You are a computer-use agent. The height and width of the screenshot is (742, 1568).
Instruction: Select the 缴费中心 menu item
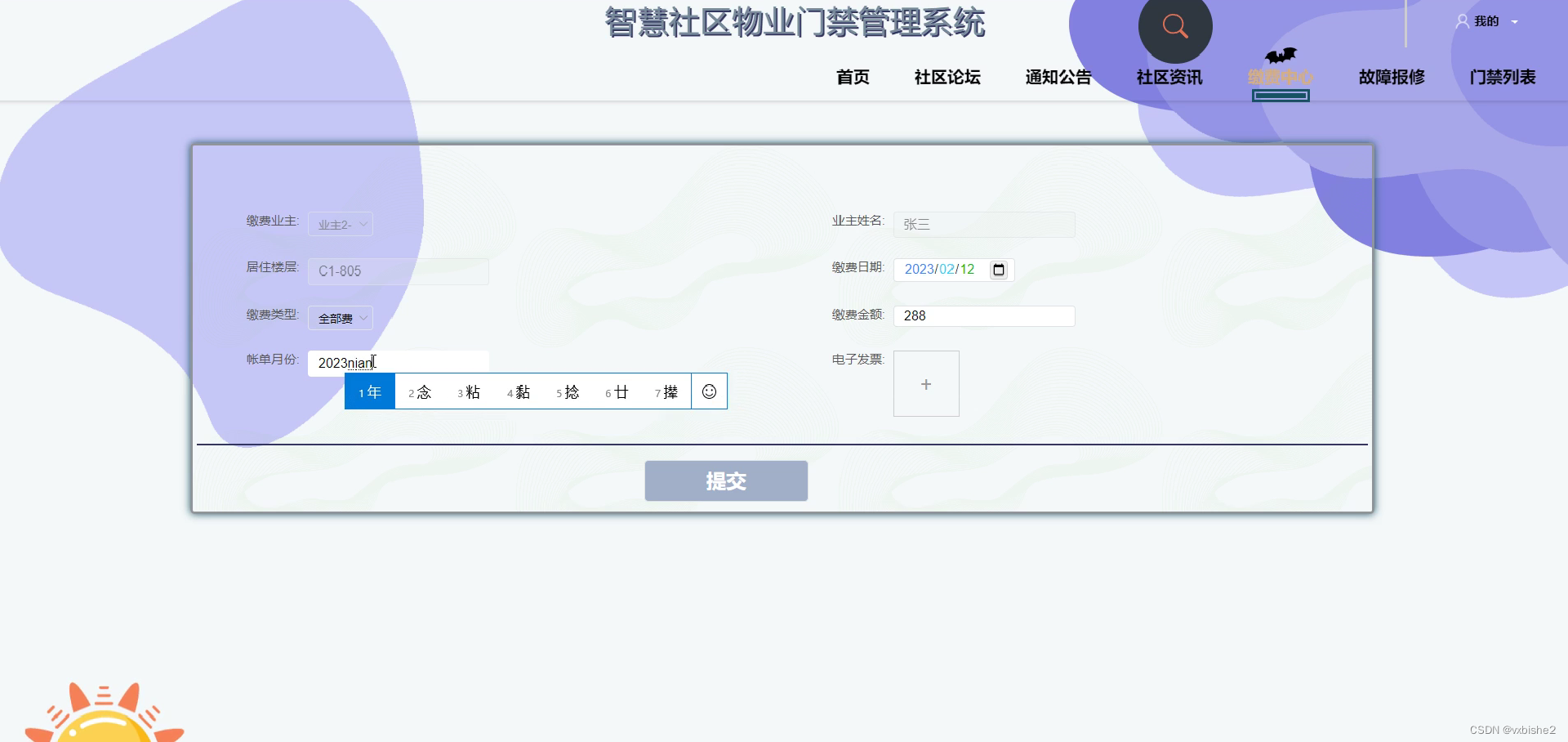[1281, 77]
